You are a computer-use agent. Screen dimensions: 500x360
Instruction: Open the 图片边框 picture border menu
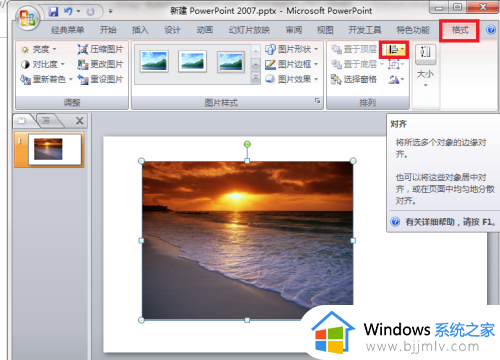click(292, 64)
